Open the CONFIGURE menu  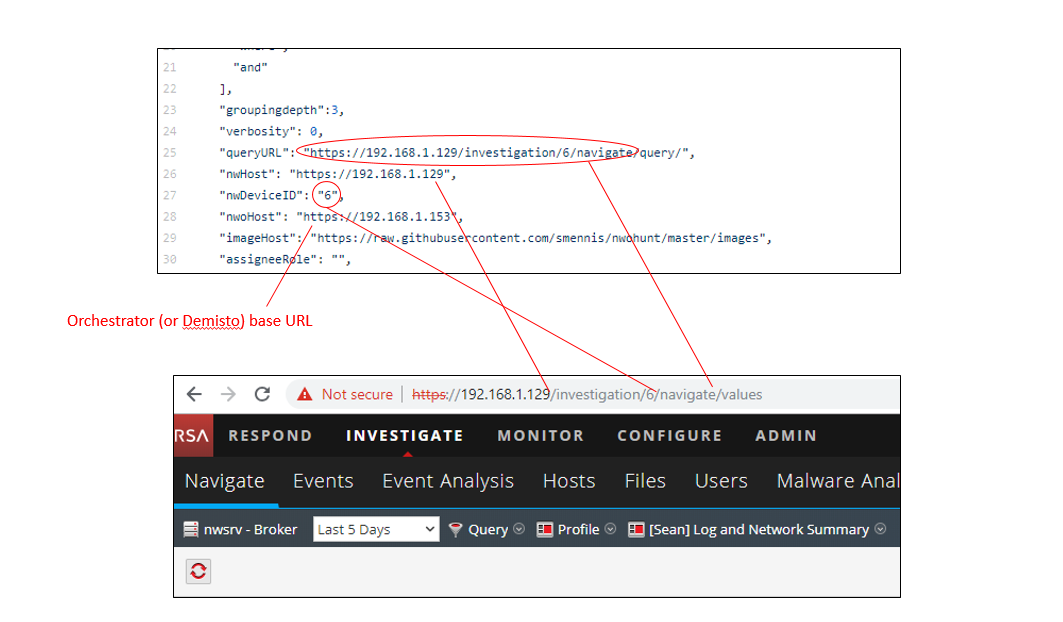tap(670, 435)
